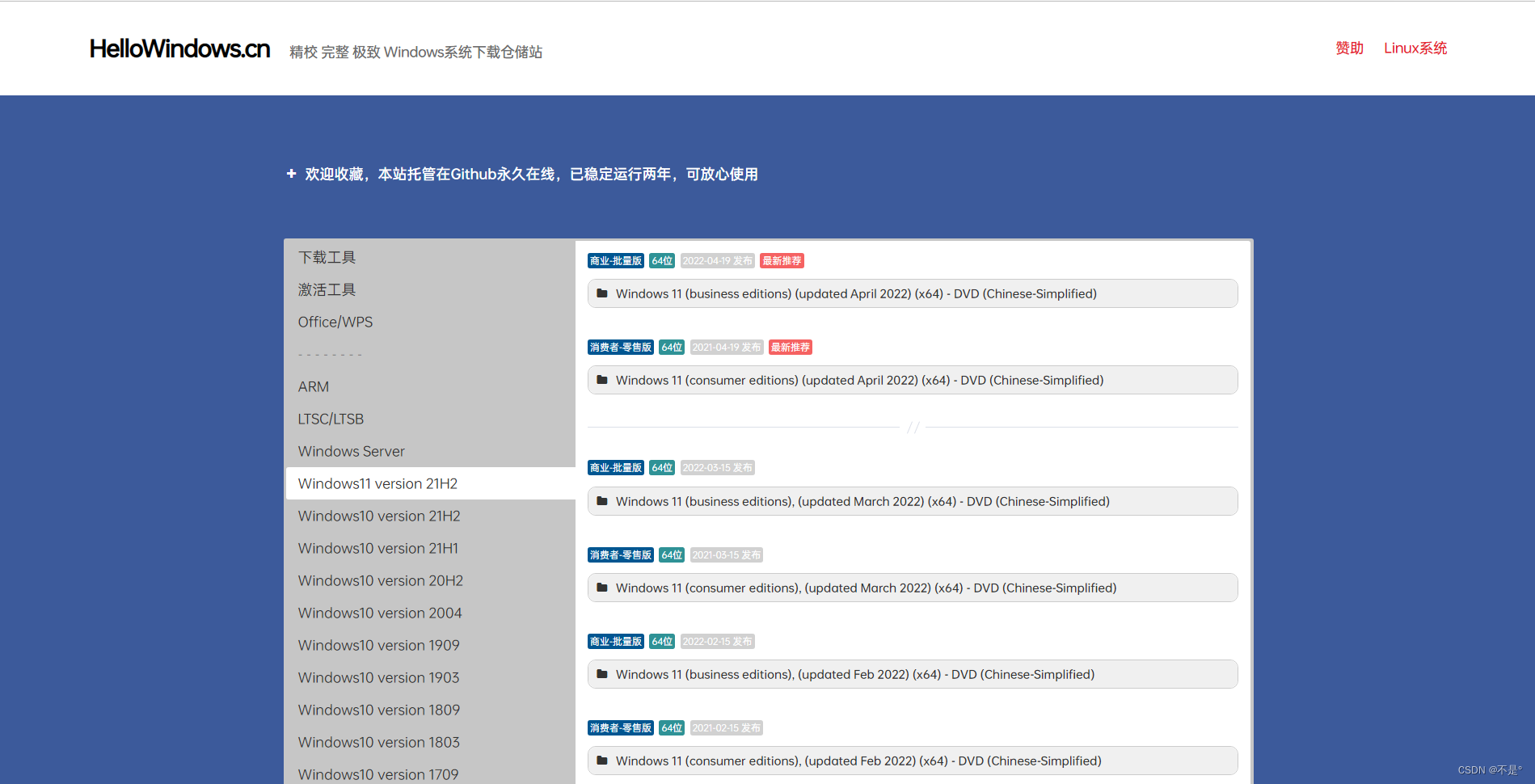
Task: Click the welcome notice about Github hosting
Action: click(531, 174)
